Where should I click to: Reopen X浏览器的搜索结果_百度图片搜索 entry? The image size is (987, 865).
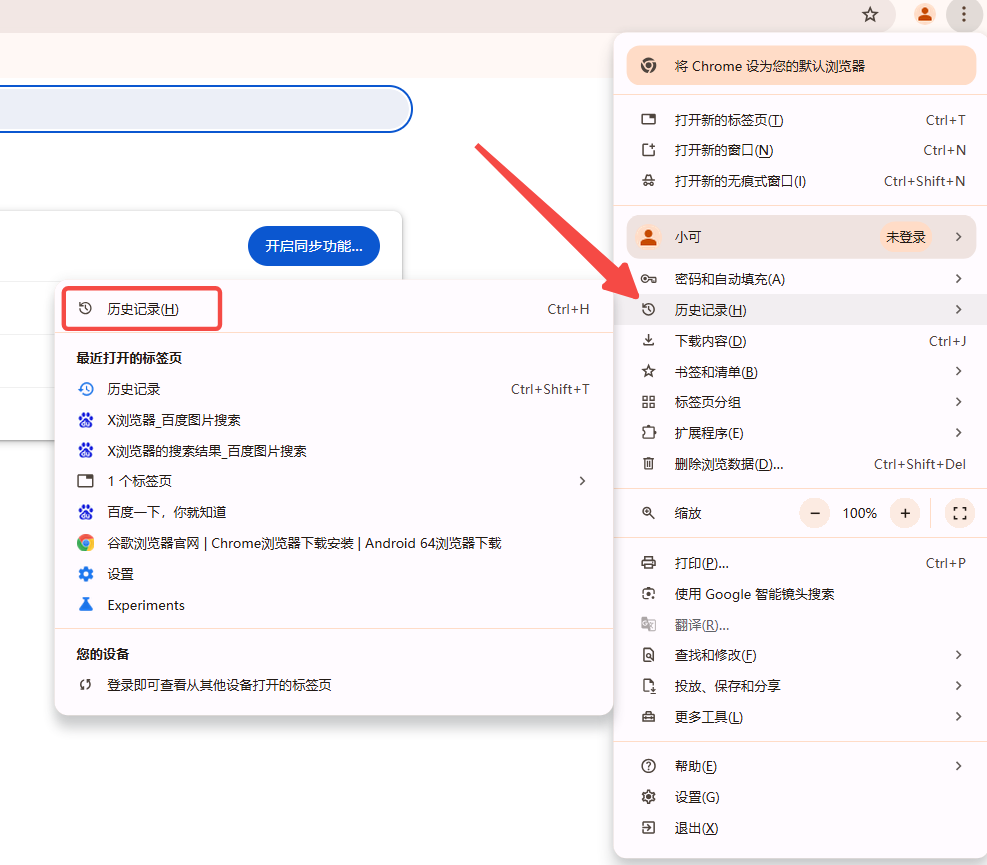click(334, 451)
